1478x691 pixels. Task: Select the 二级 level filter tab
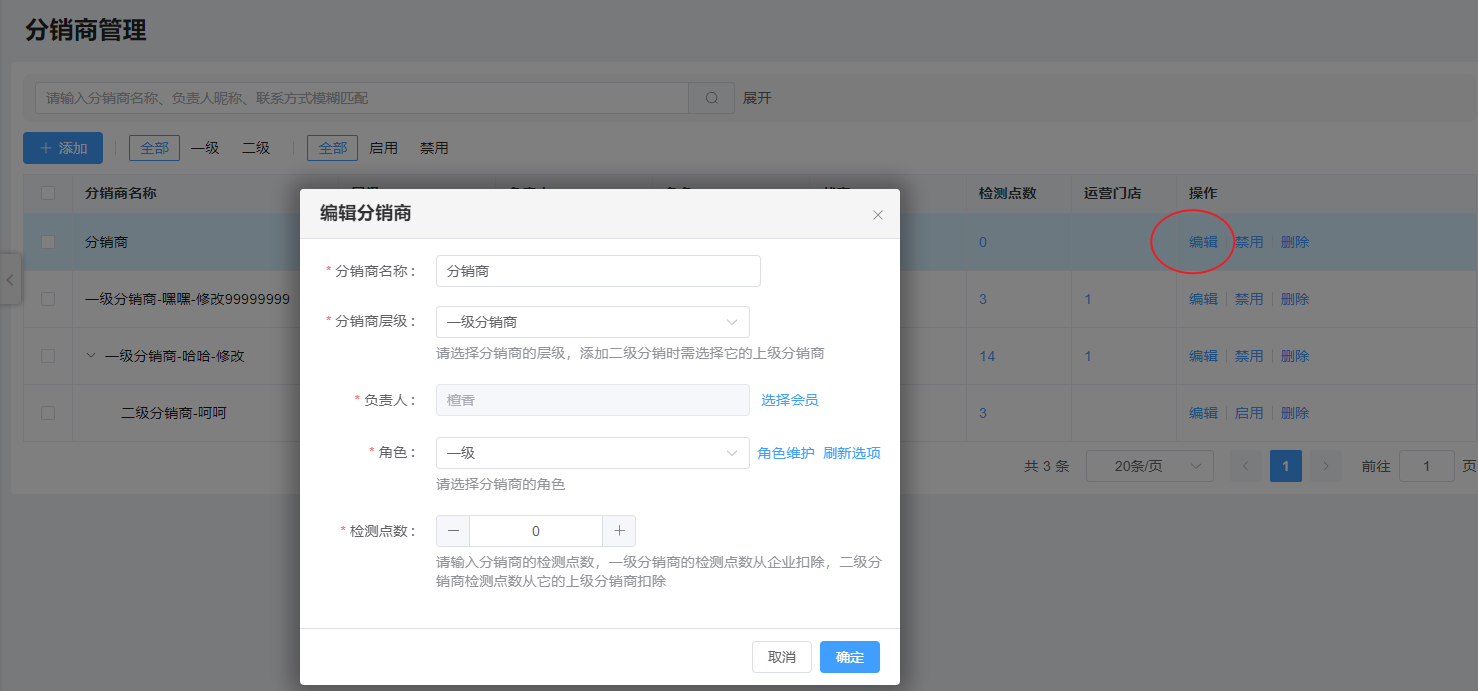pos(256,148)
